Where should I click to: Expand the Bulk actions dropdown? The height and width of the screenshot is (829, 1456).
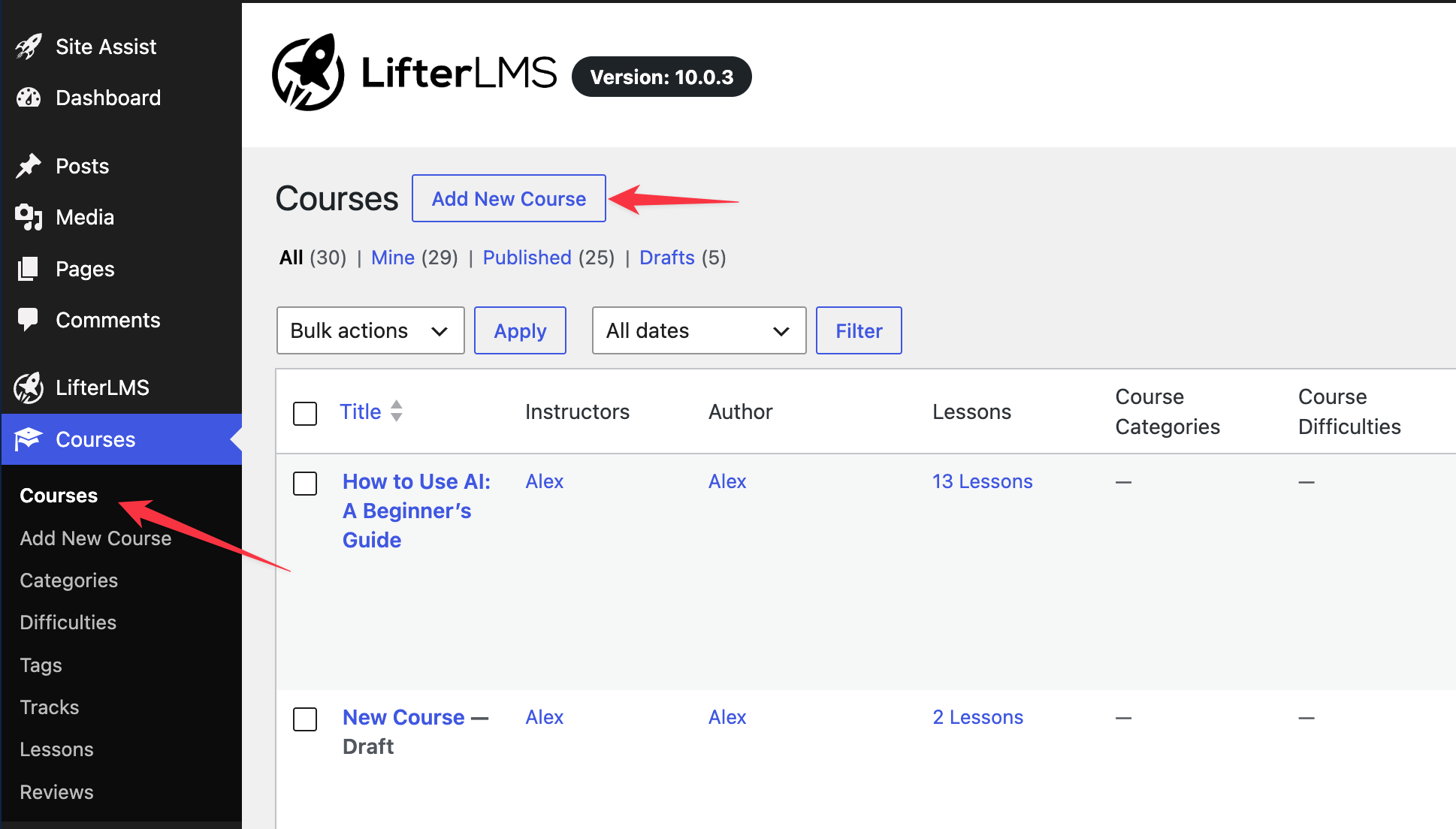point(370,330)
